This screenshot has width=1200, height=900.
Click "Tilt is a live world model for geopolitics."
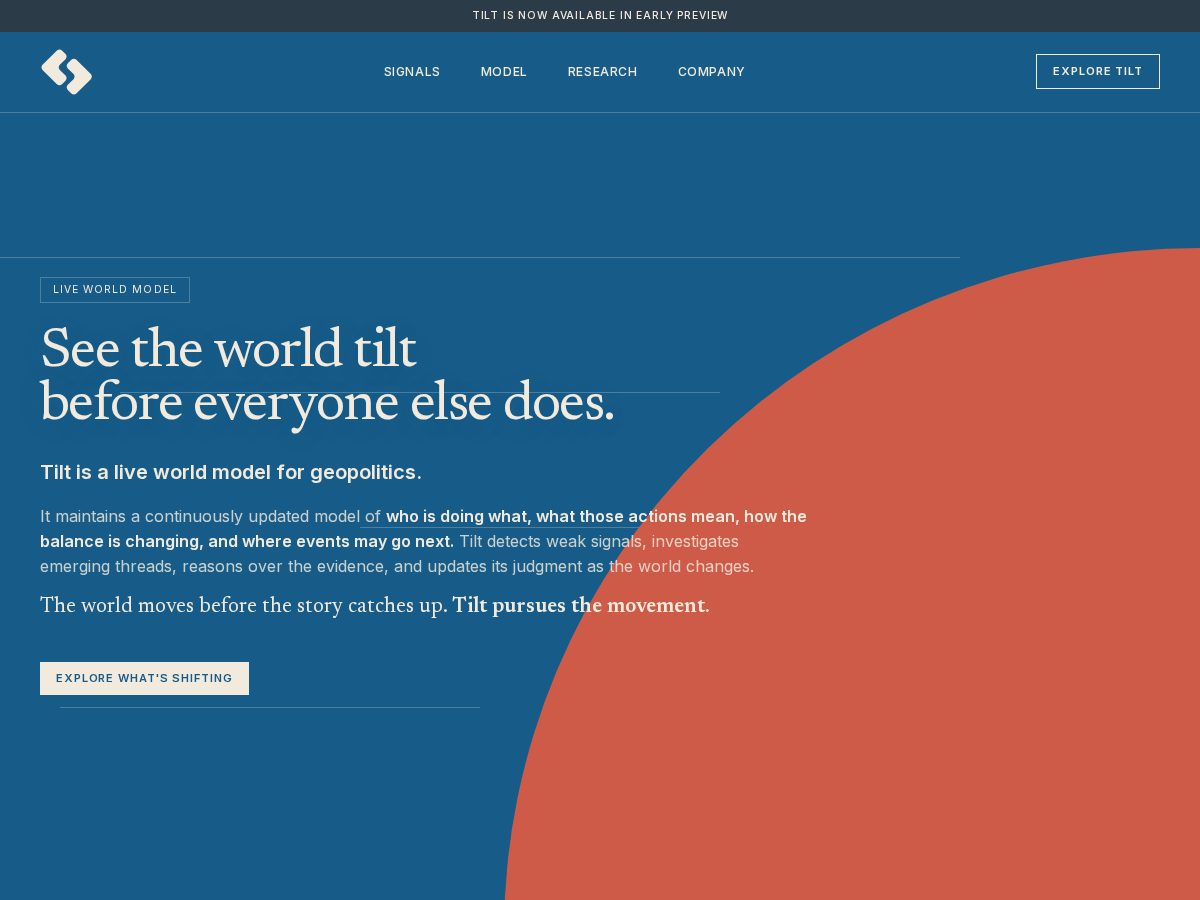click(x=231, y=472)
